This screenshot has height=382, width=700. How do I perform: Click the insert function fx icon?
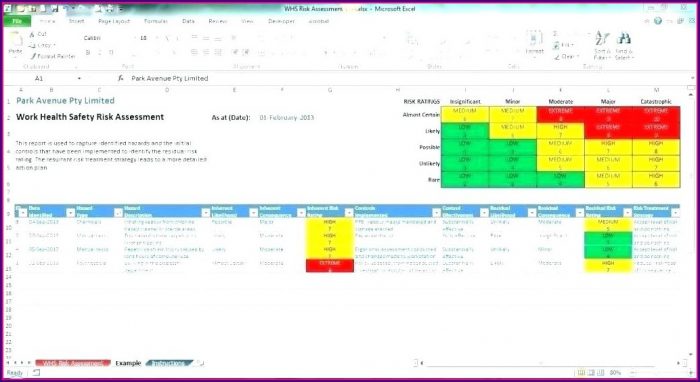(121, 78)
